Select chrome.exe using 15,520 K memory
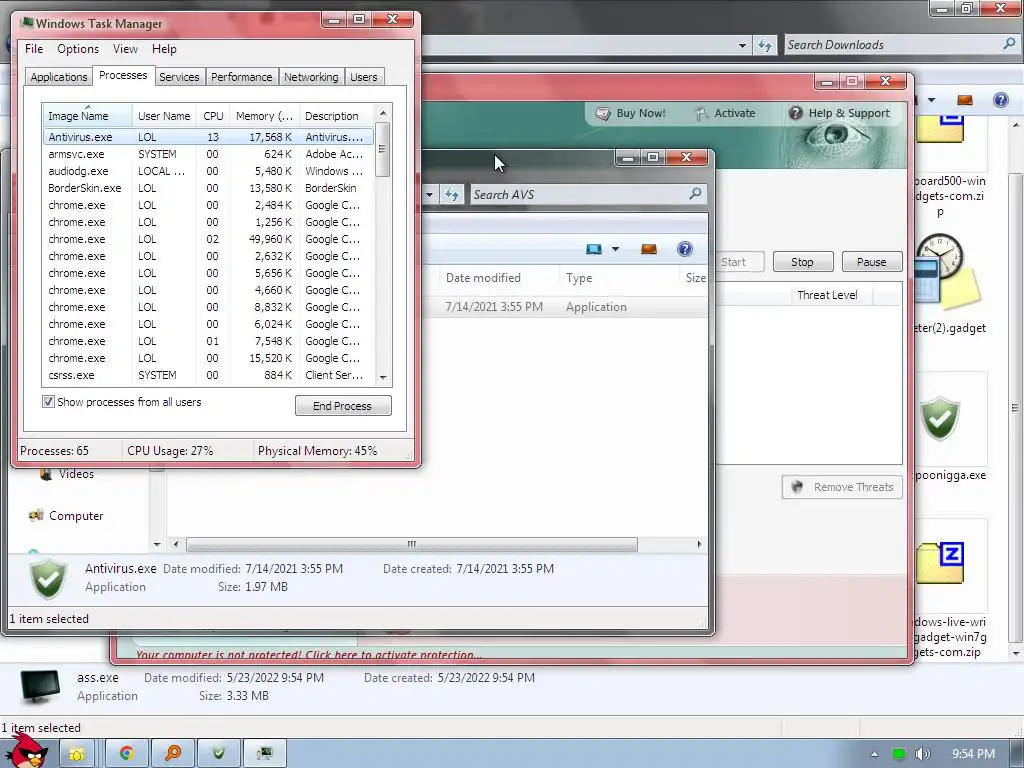 pyautogui.click(x=208, y=358)
